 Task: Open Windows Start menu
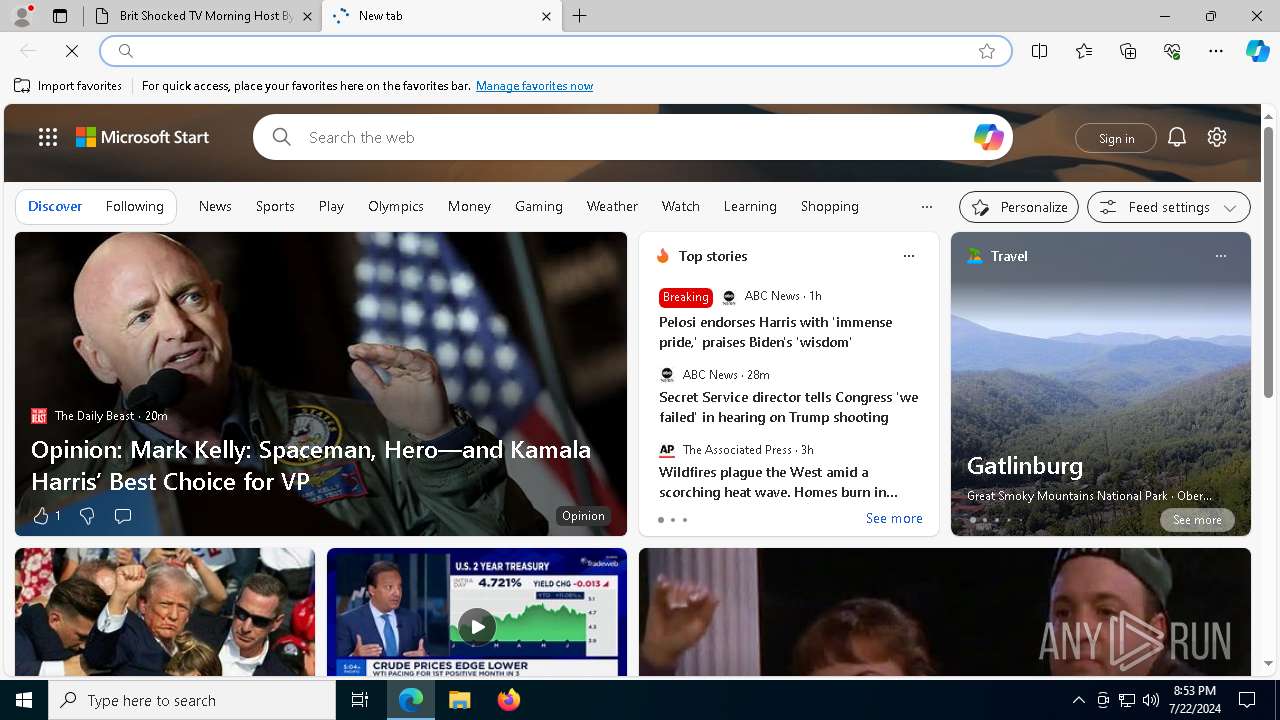24,700
